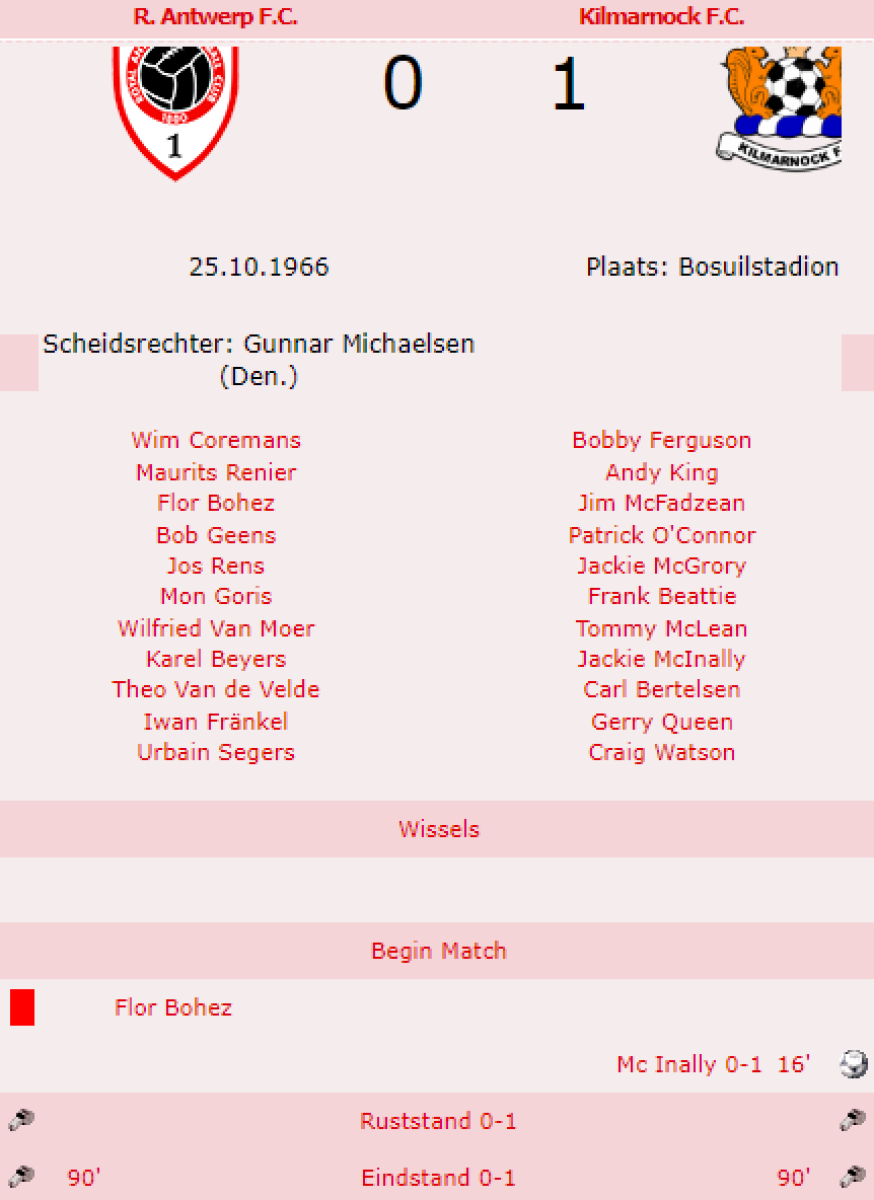Click the football goal icon after 16'
The height and width of the screenshot is (1200, 874).
pyautogui.click(x=853, y=1064)
